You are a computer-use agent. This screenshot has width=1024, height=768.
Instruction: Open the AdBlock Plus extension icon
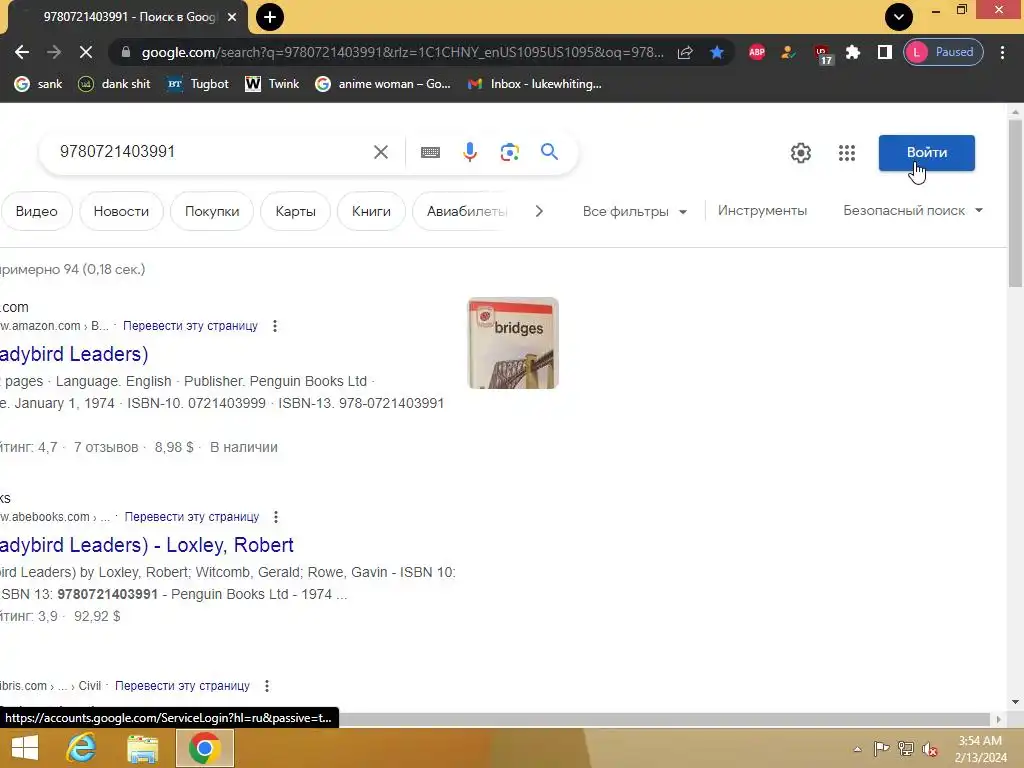(756, 52)
